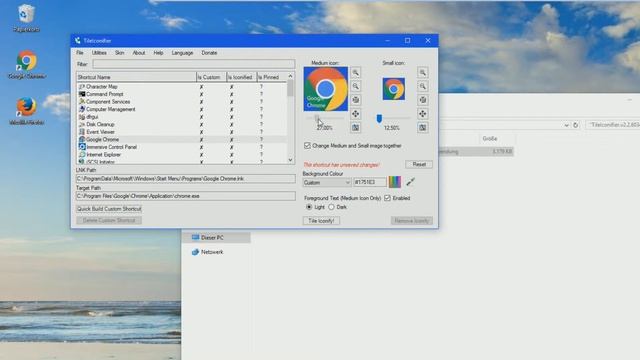Select Character Map in shortcut list
Viewport: 640px width, 360px height.
click(x=182, y=87)
